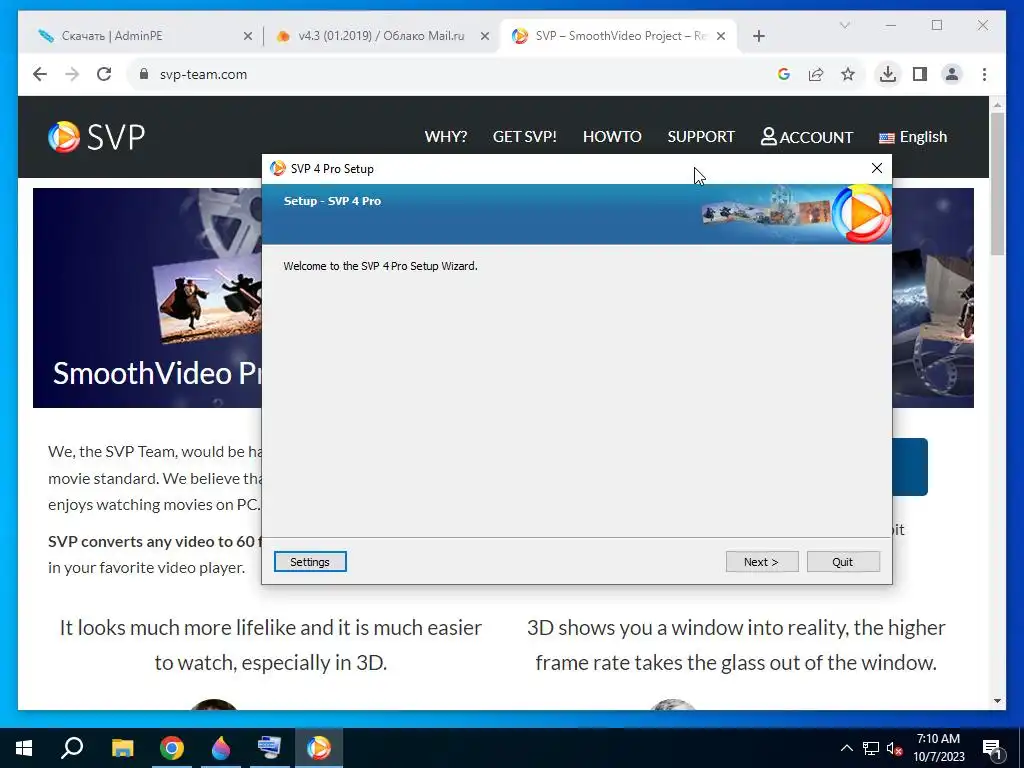Viewport: 1024px width, 768px height.
Task: Open a new browser tab
Action: [758, 36]
